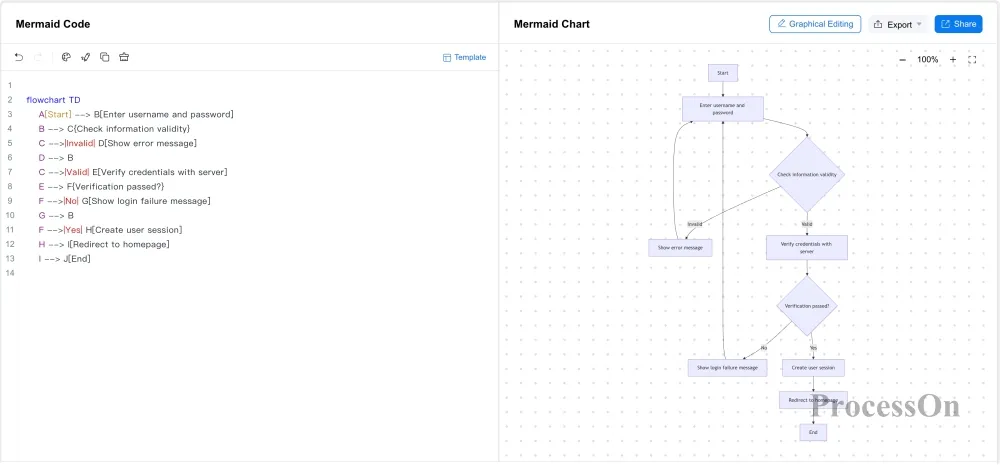Click Verify credentials with server node
Viewport: 1000px width, 465px height.
point(807,247)
